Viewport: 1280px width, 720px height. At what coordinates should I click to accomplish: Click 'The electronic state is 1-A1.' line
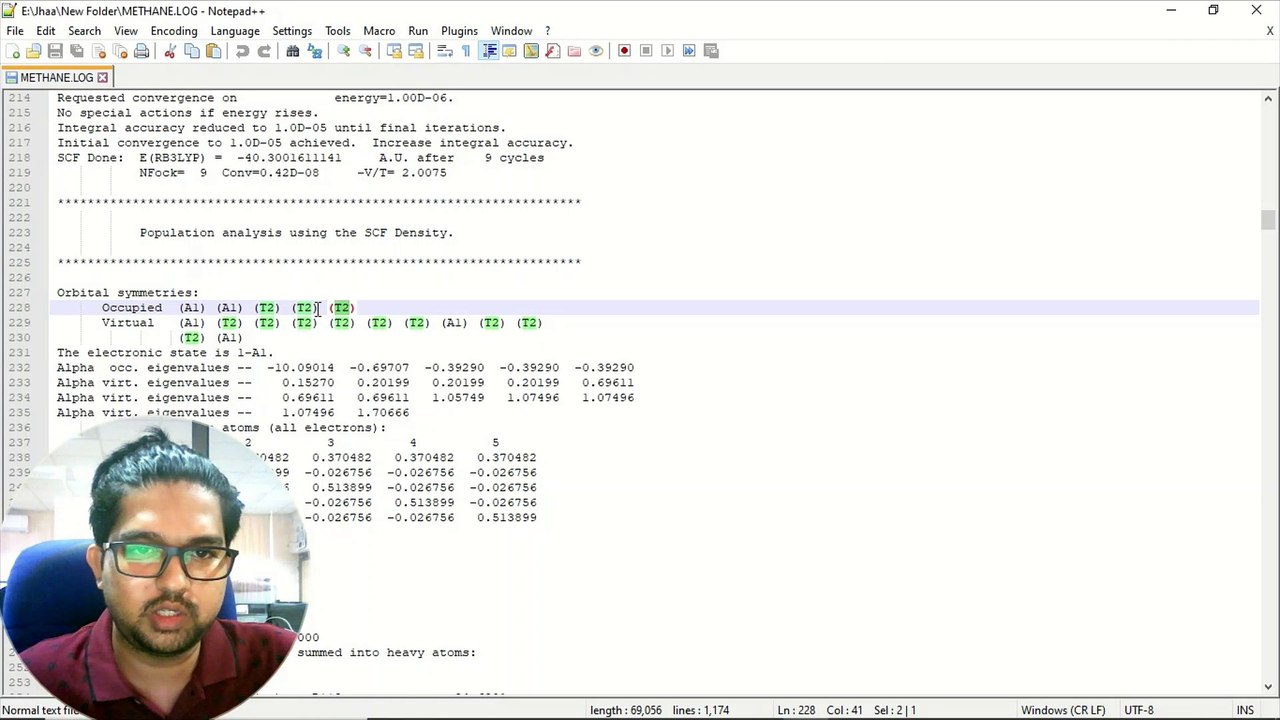[x=165, y=353]
